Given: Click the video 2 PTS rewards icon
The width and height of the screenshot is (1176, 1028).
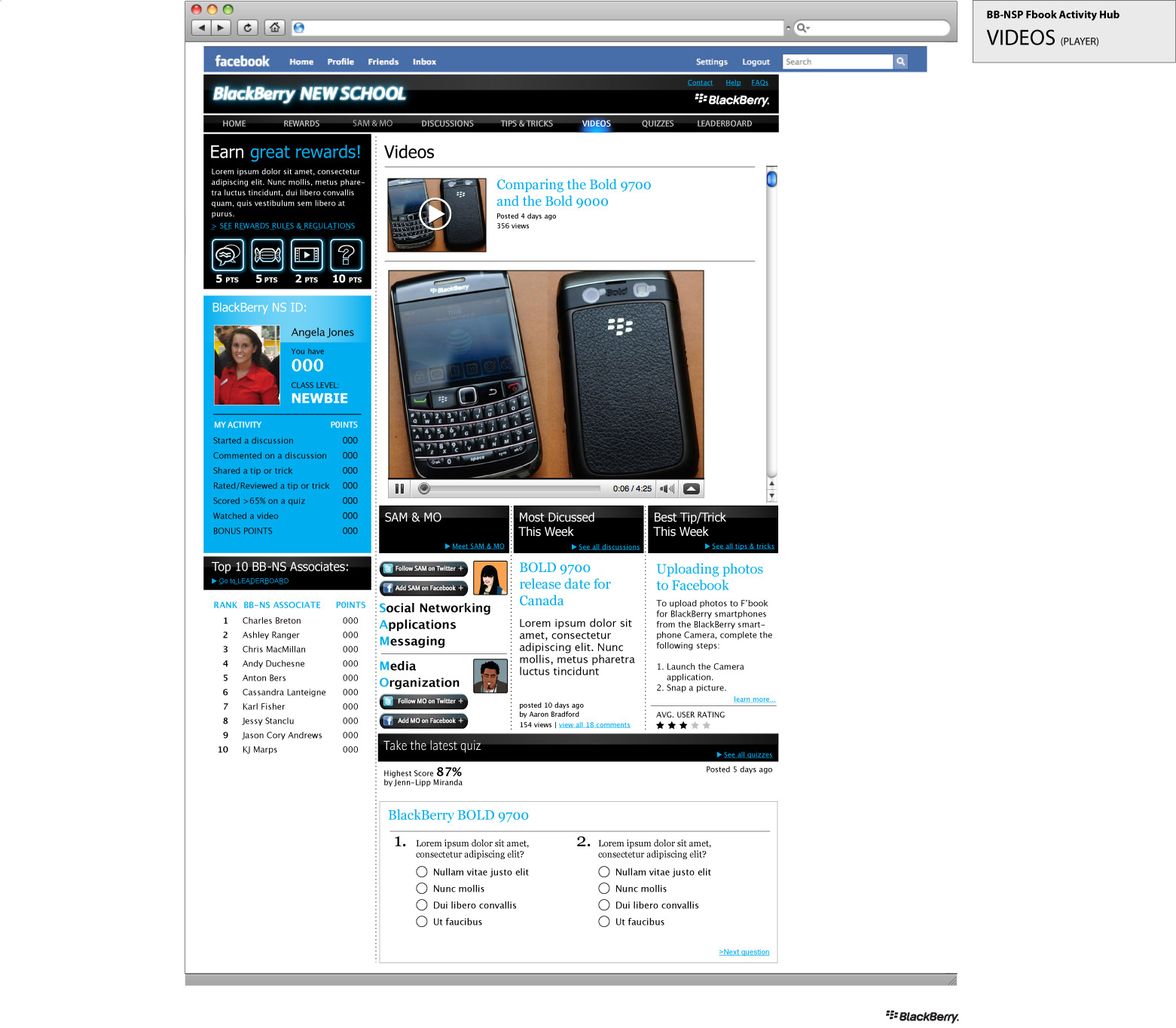Looking at the screenshot, I should point(307,255).
